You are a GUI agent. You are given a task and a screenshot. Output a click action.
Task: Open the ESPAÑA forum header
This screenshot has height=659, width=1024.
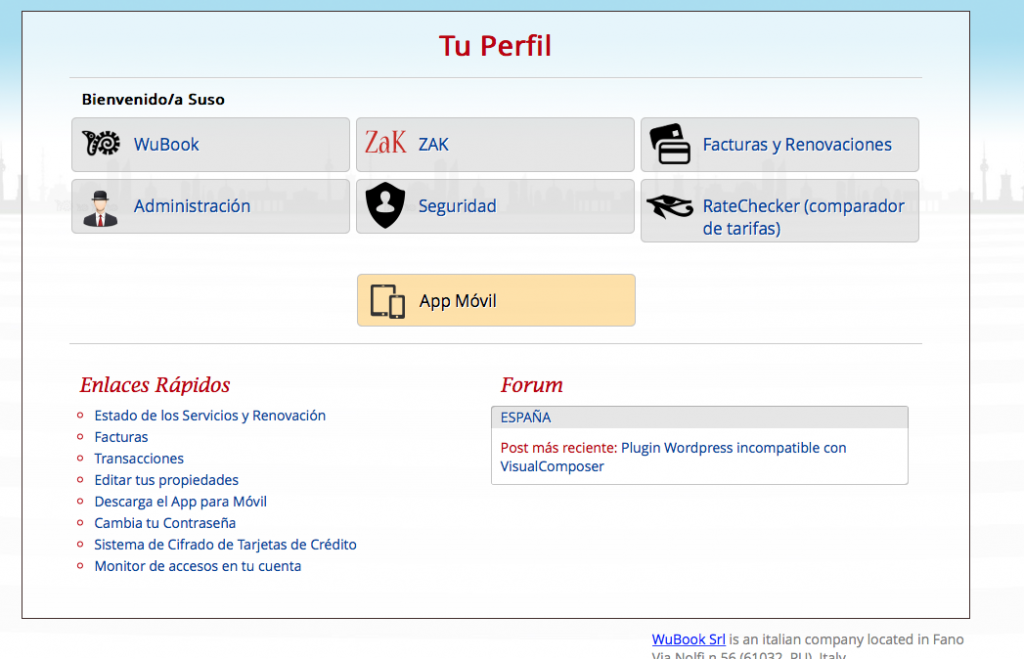coord(699,417)
